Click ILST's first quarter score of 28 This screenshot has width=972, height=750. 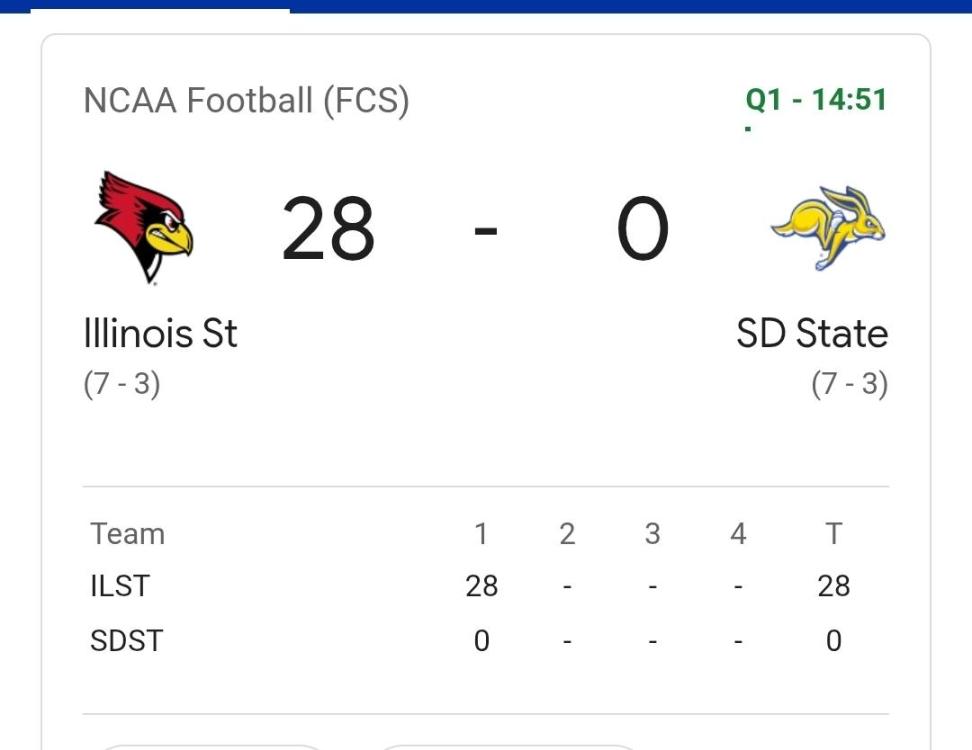point(481,586)
